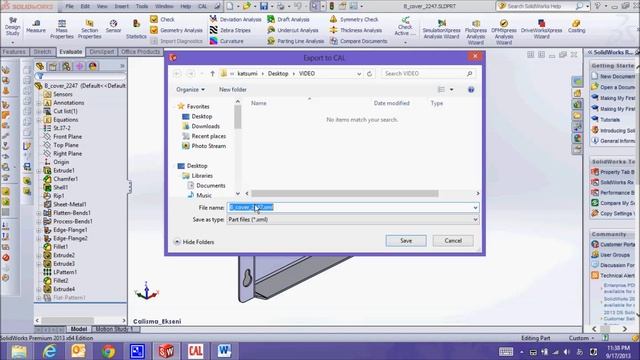Viewport: 640px width, 360px height.
Task: Run Symmetry Check
Action: click(x=354, y=19)
